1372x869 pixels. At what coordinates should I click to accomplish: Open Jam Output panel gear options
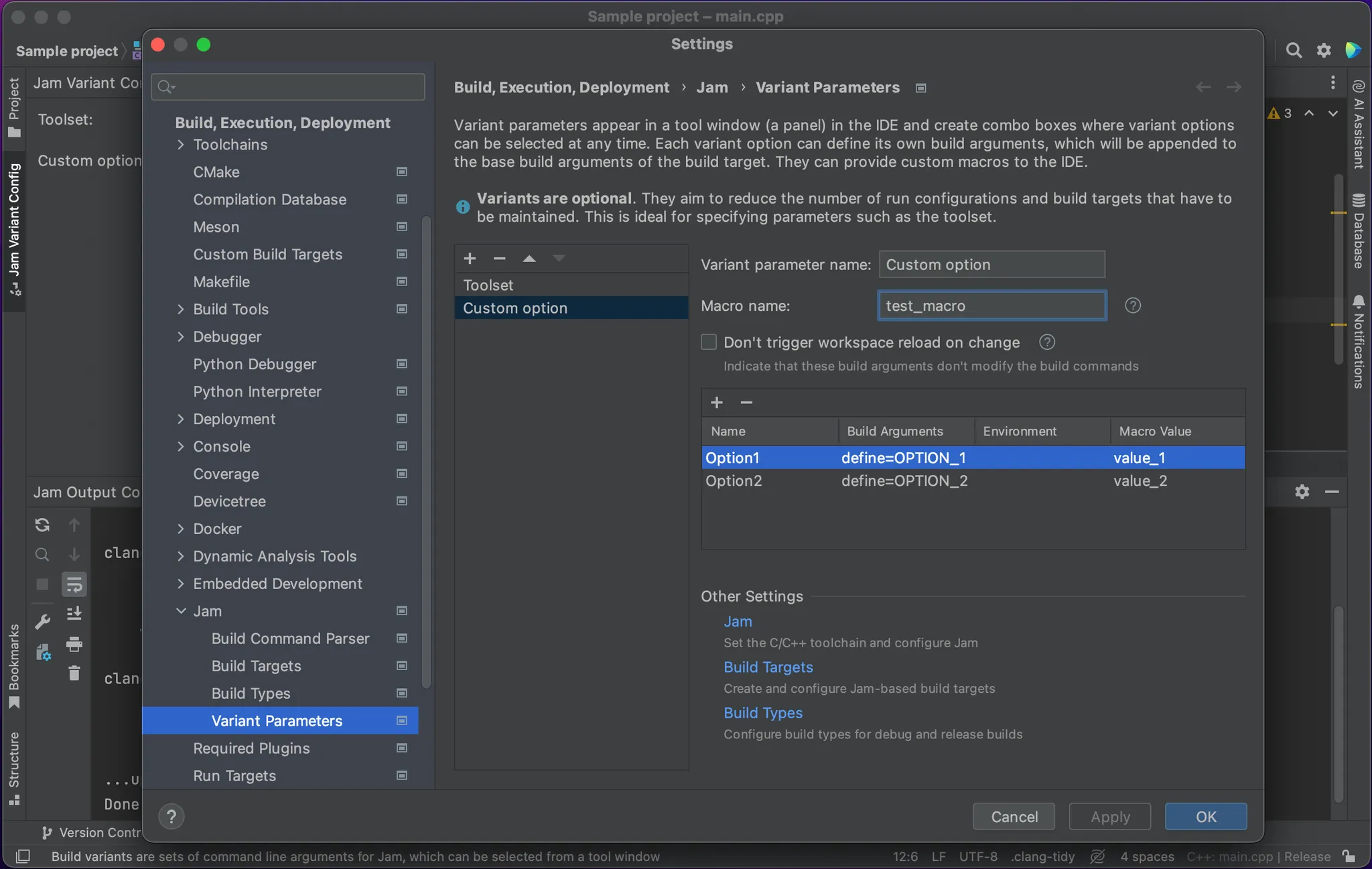(1302, 492)
